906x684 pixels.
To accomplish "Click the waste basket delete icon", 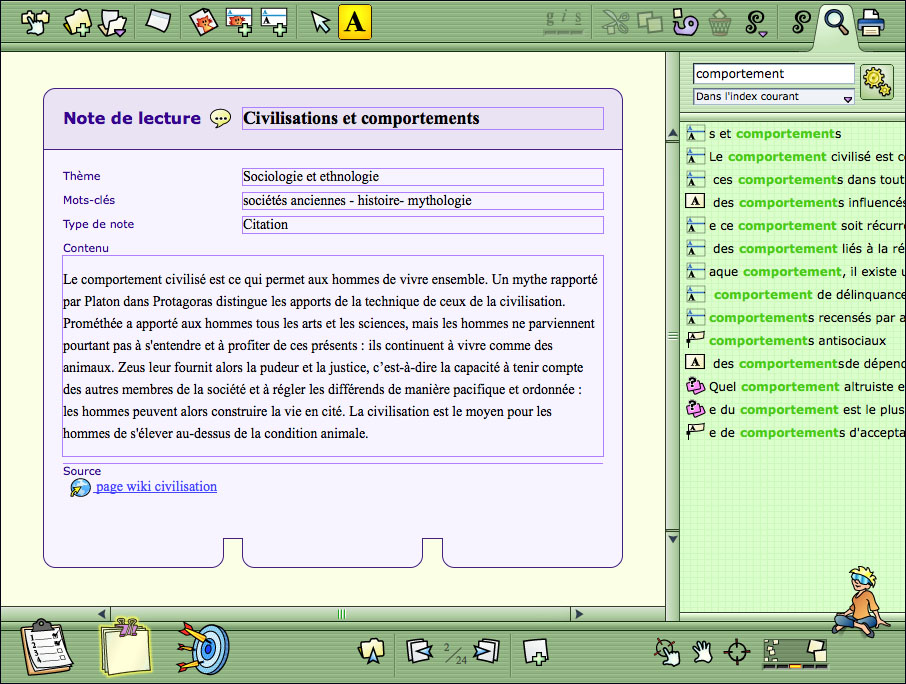I will click(720, 23).
